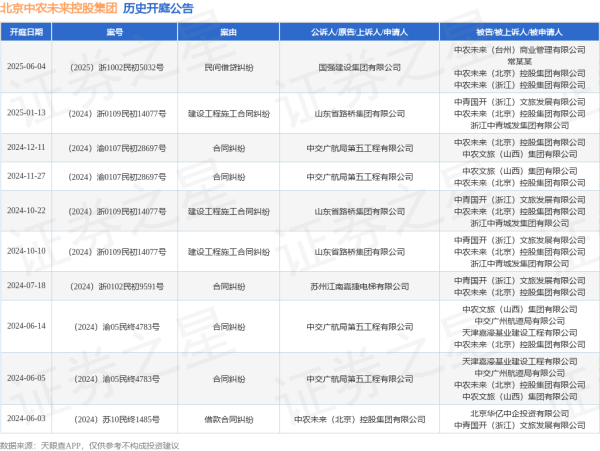Viewport: 600px width, 451px height.
Task: Click the 被告/被上诉人/被申请人 column header
Action: pos(519,32)
